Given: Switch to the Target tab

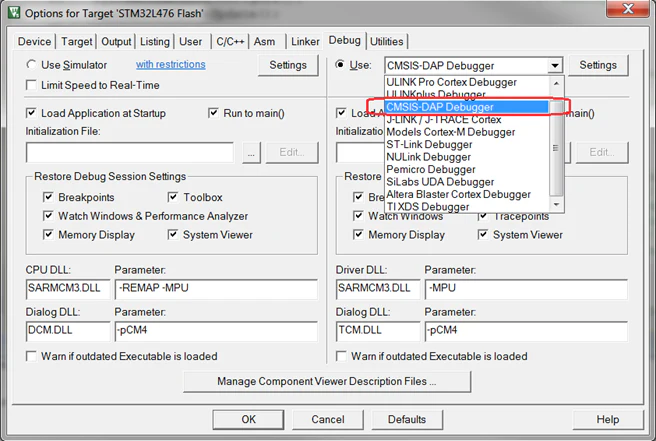Looking at the screenshot, I should (76, 42).
